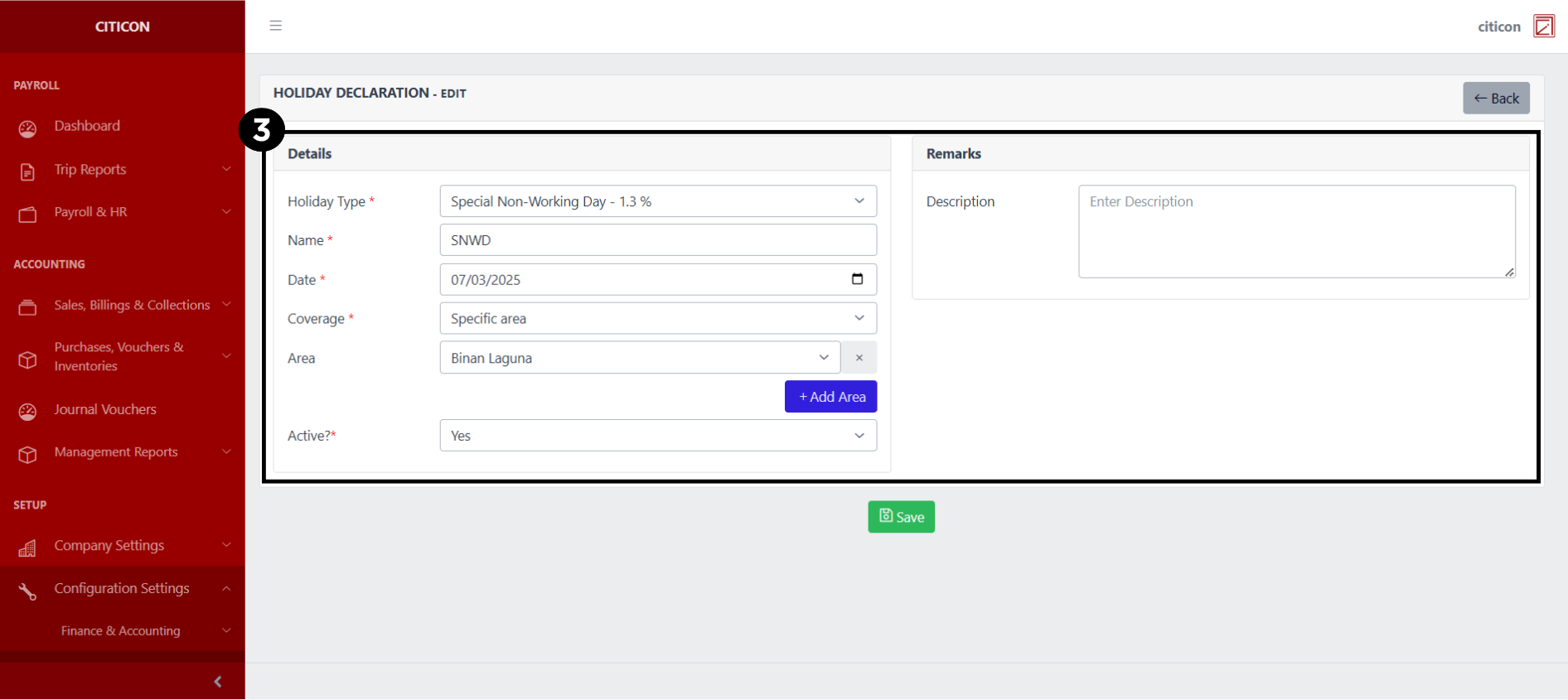Viewport: 1568px width, 700px height.
Task: Open the Holiday Type dropdown
Action: tap(657, 201)
